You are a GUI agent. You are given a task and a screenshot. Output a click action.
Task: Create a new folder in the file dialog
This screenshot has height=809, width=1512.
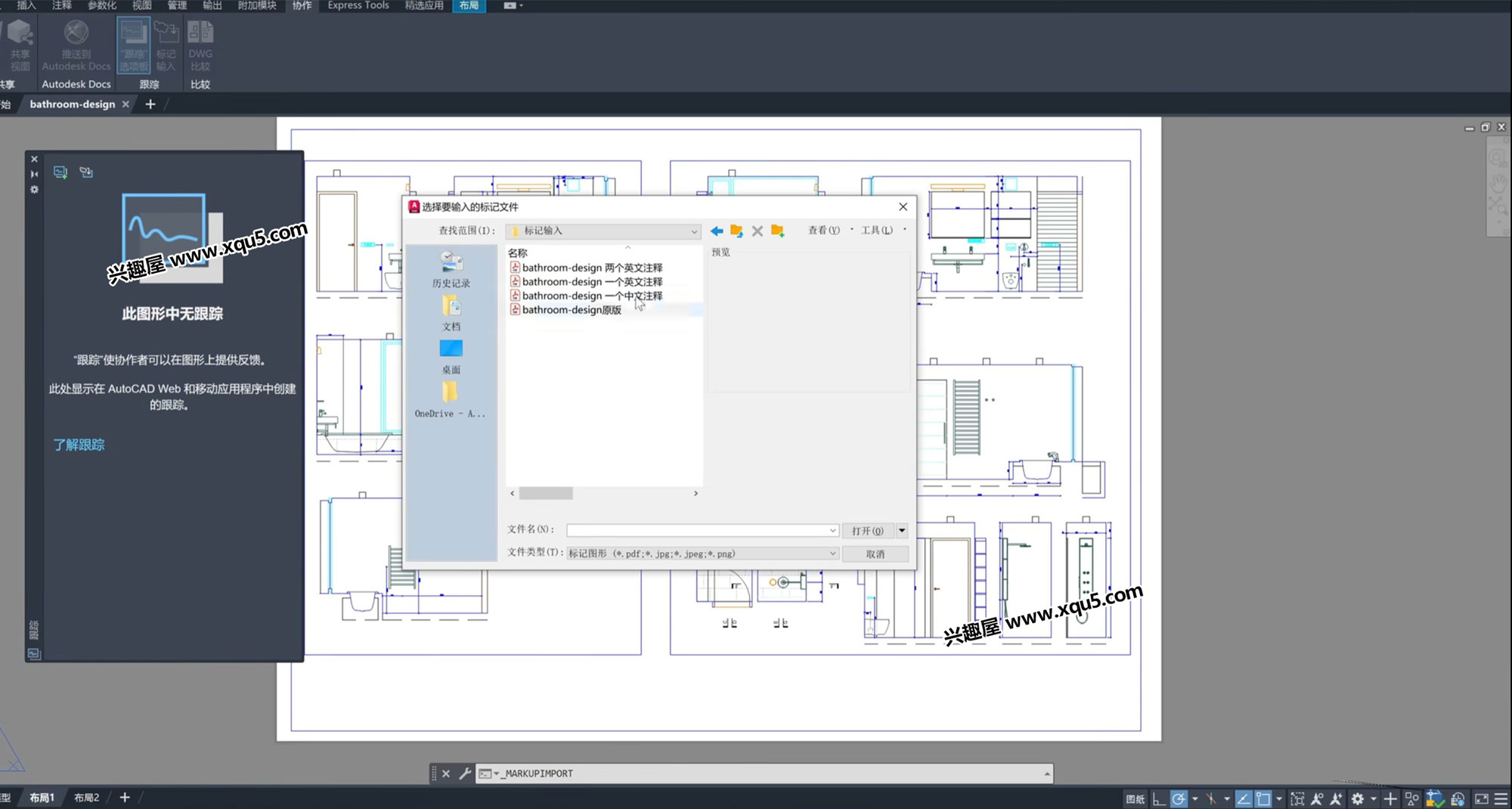point(777,231)
